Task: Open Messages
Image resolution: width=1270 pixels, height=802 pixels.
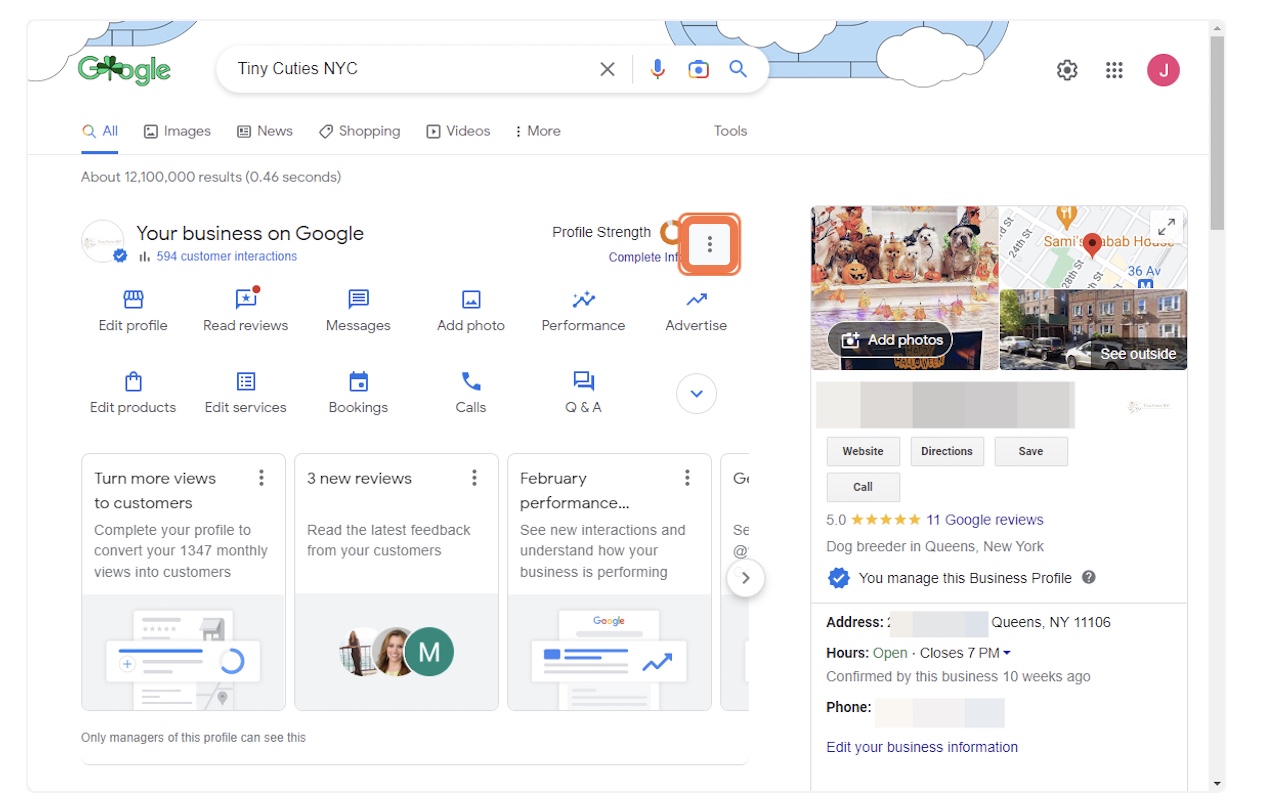Action: [x=358, y=311]
